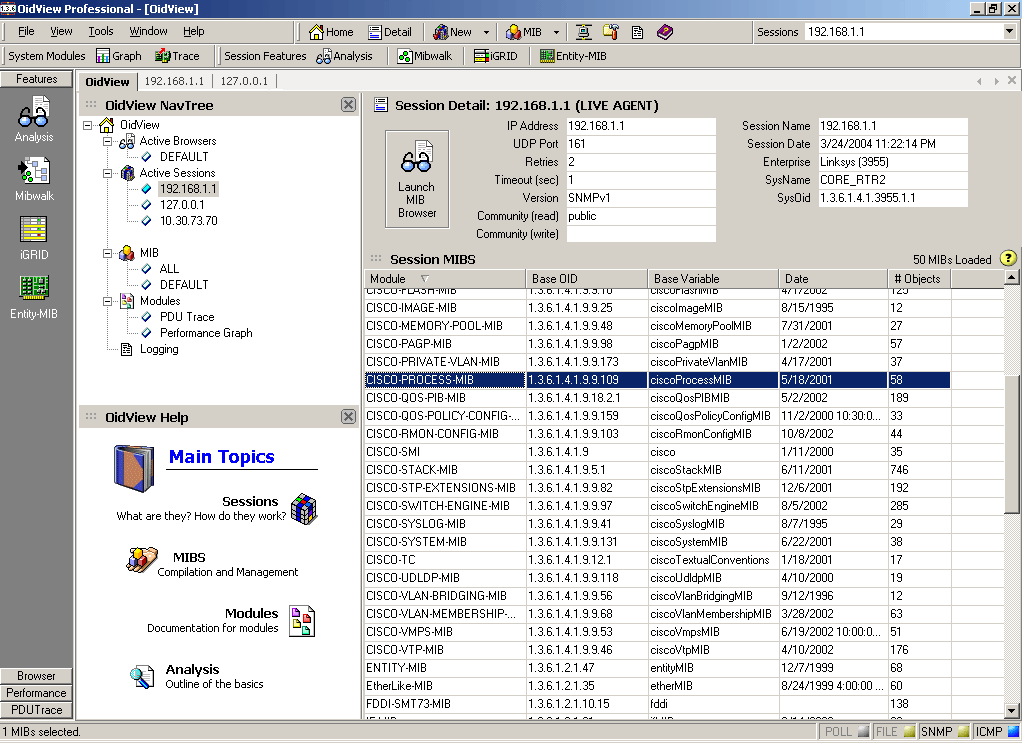The height and width of the screenshot is (743, 1022).
Task: Open the Sessions address dropdown
Action: [1008, 32]
